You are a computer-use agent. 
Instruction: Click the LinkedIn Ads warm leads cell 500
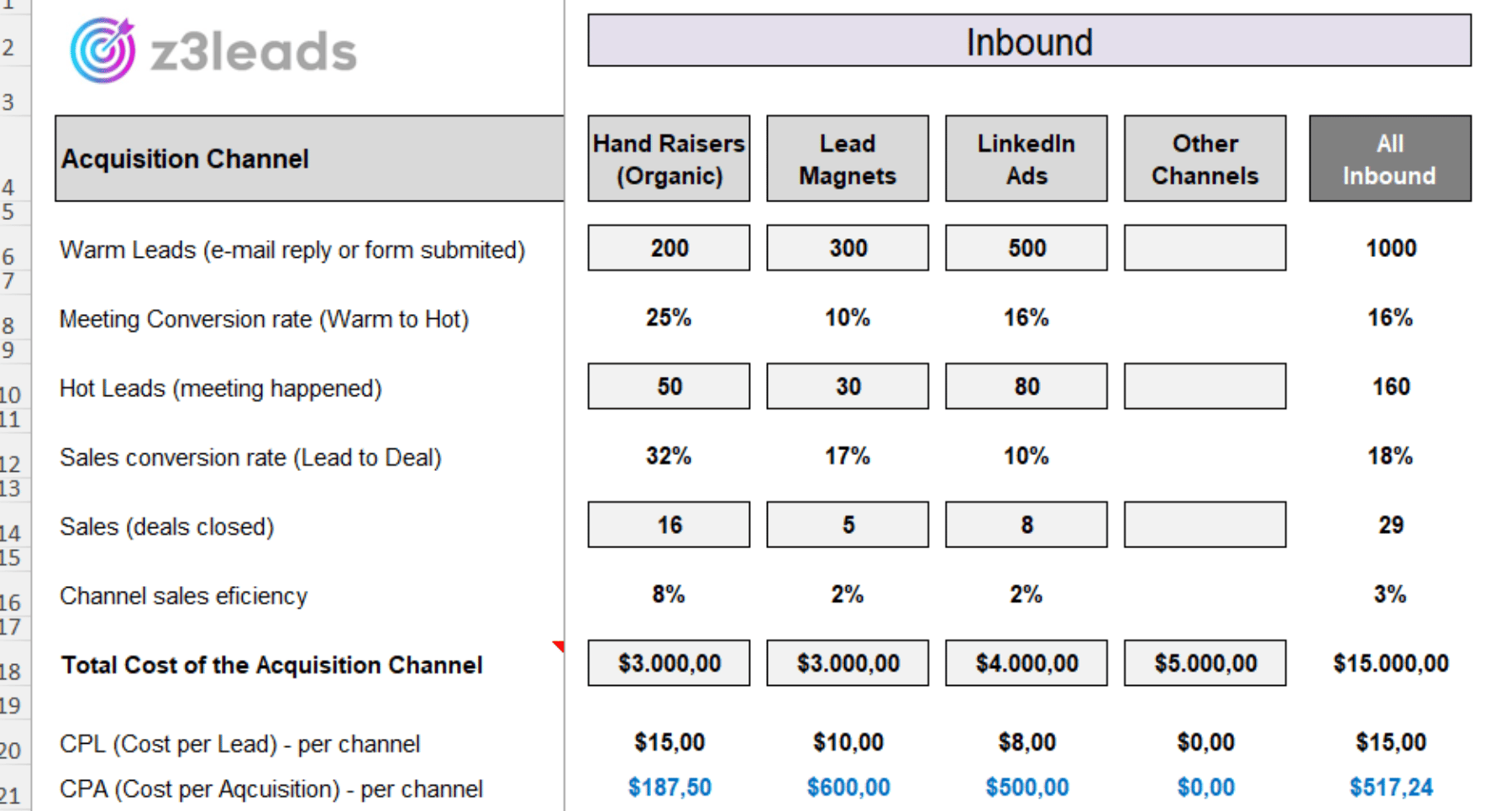[x=1026, y=248]
